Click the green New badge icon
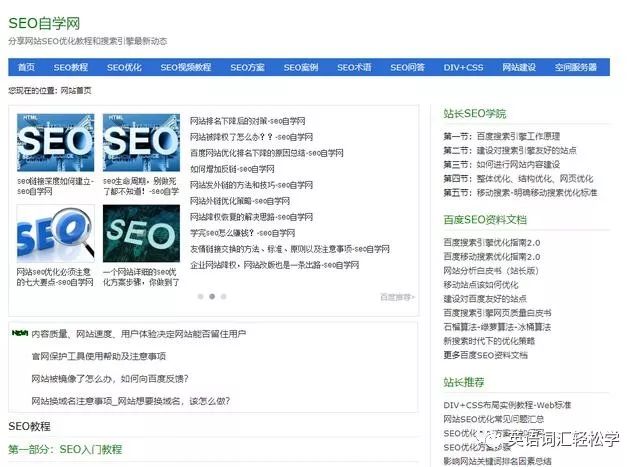Screen dimensions: 640x467 (20, 333)
